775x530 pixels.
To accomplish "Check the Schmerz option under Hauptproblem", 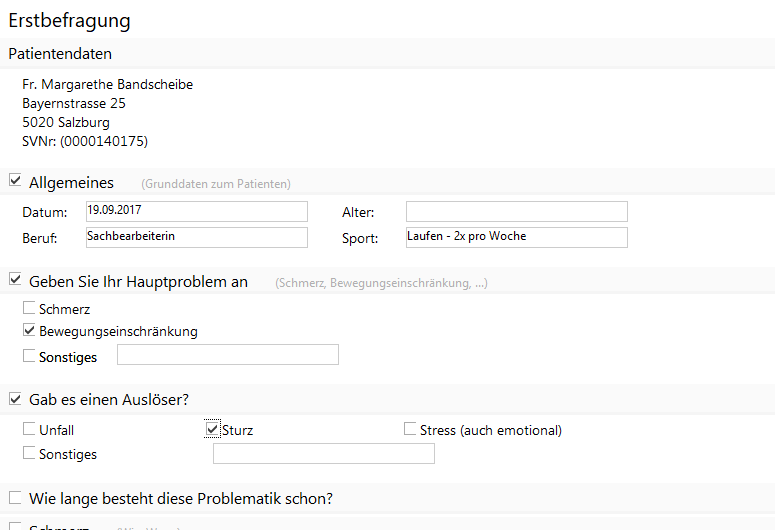I will click(30, 309).
